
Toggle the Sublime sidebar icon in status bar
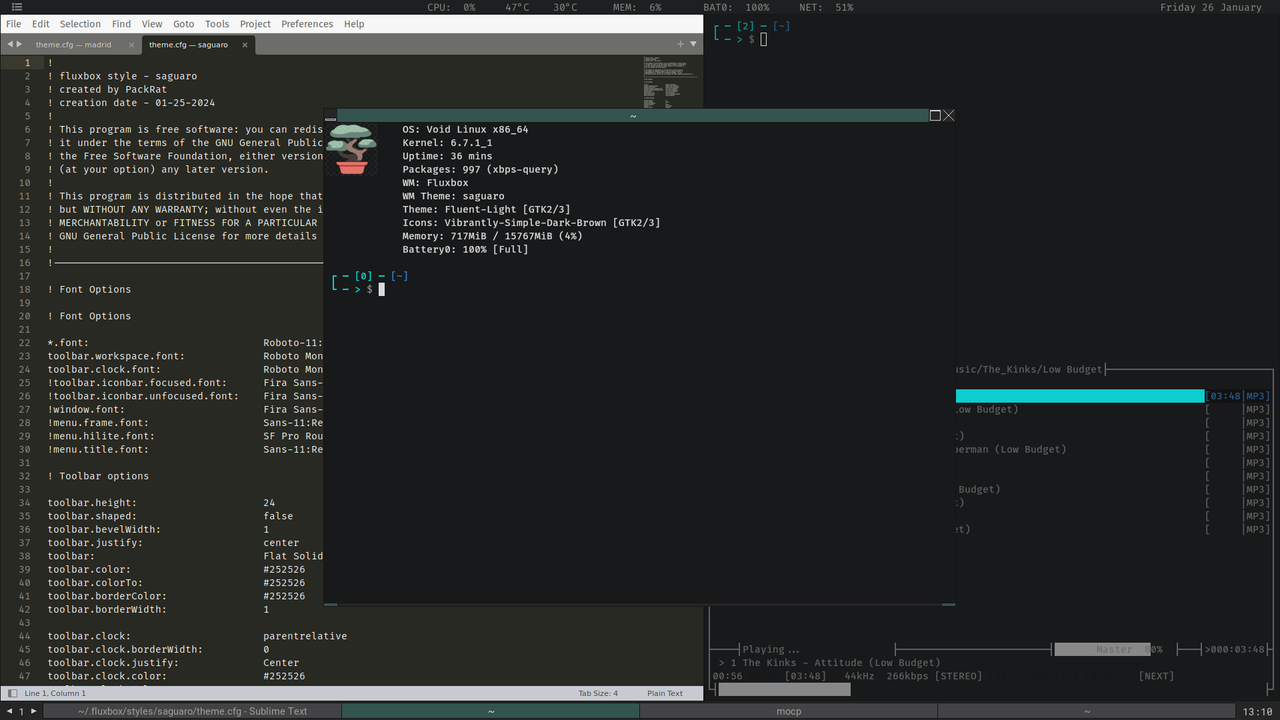(x=12, y=693)
